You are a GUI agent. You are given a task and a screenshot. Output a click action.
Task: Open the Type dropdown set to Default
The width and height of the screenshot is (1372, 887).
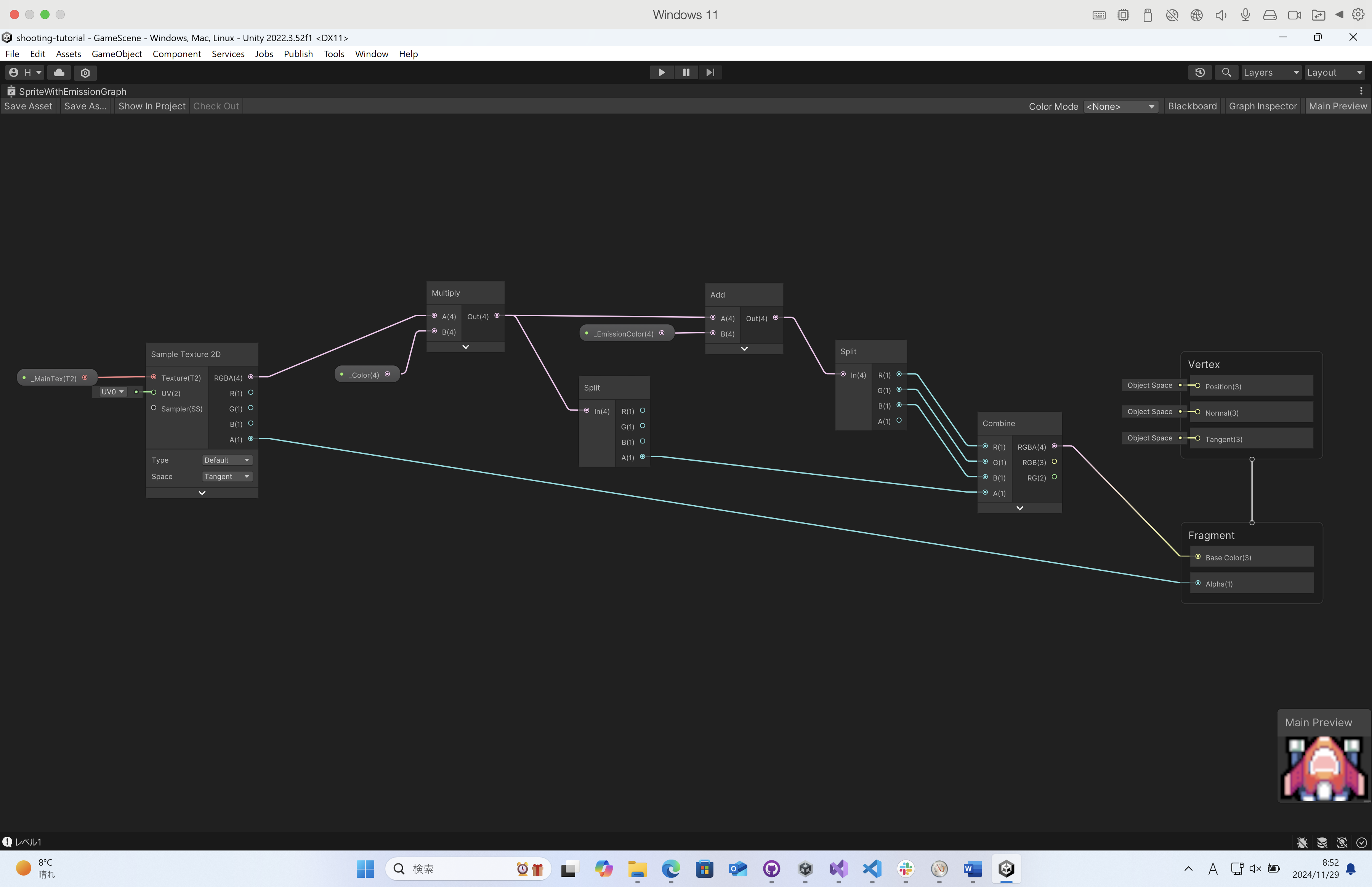click(x=226, y=460)
